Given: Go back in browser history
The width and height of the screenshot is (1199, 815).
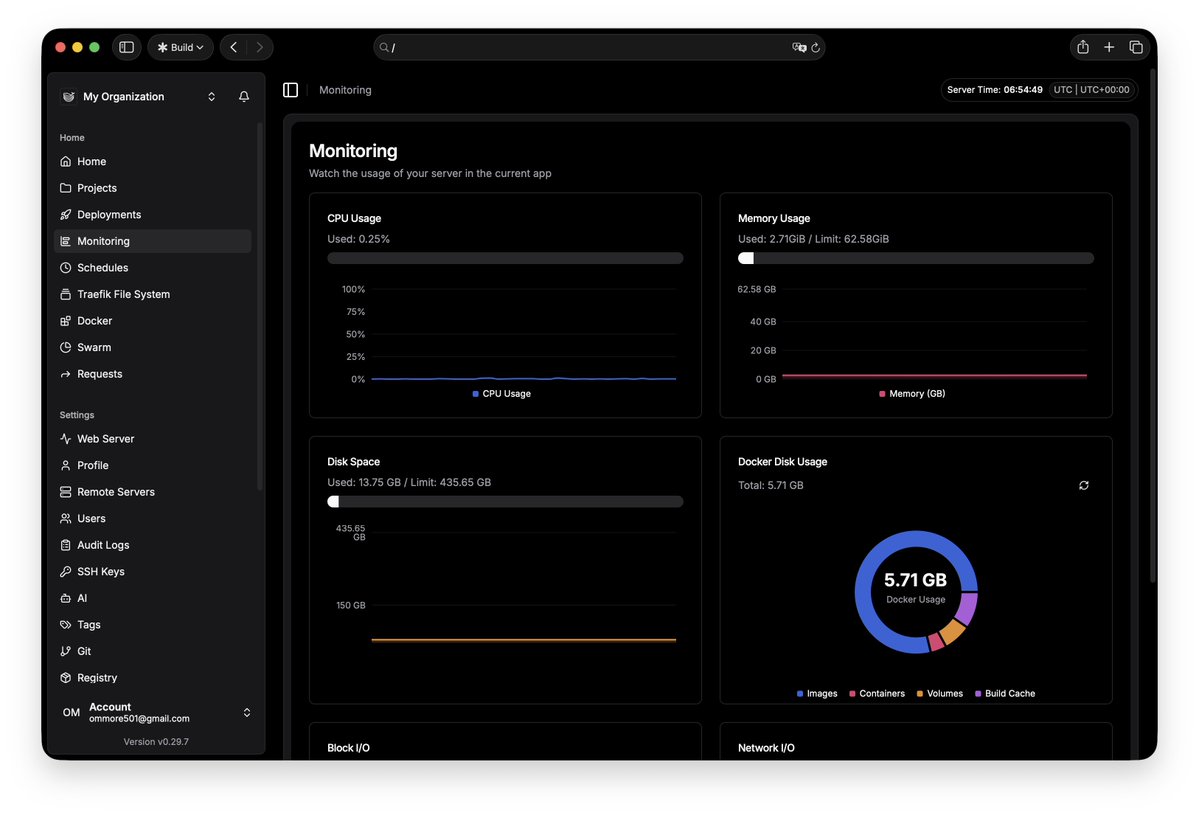Looking at the screenshot, I should (x=234, y=47).
